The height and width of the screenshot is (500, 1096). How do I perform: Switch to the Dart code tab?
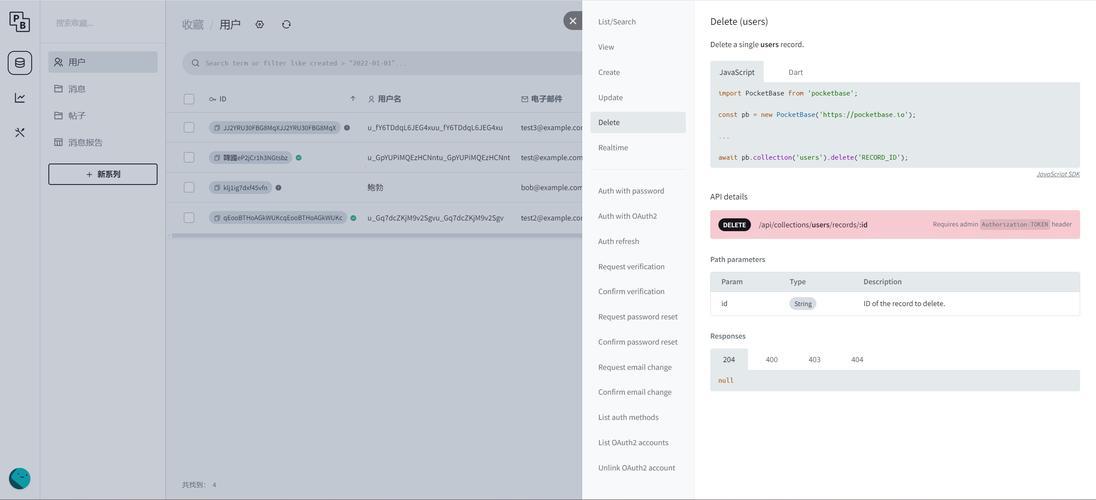(x=795, y=72)
